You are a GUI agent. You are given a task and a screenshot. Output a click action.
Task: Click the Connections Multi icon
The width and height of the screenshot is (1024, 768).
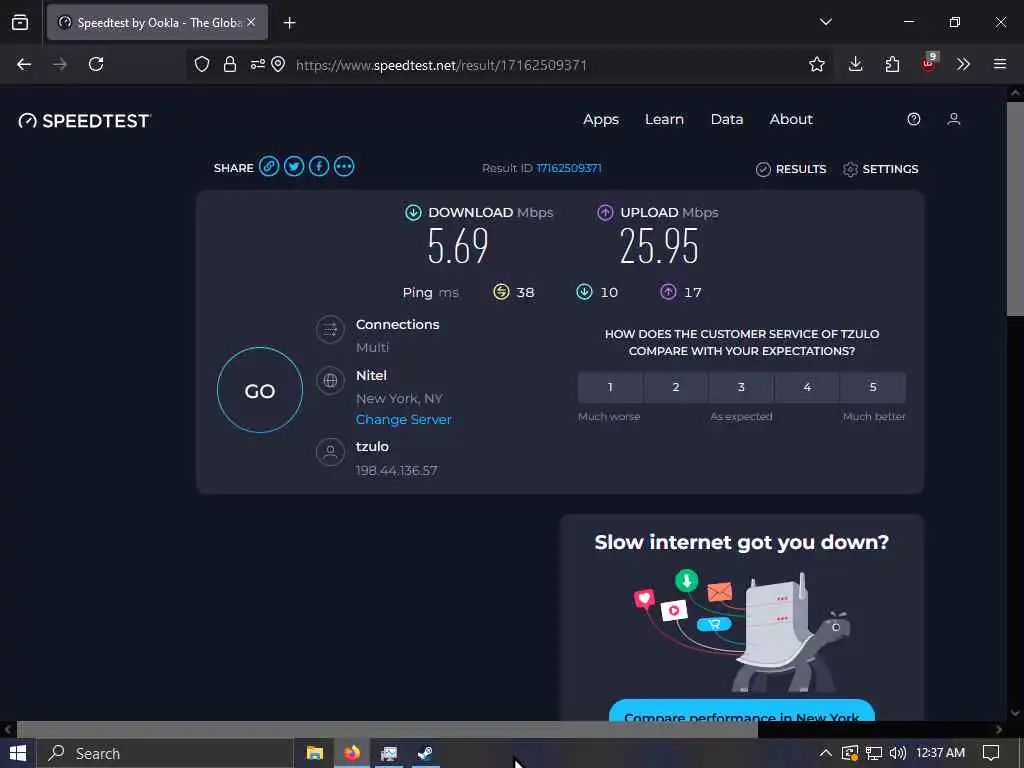click(x=330, y=330)
